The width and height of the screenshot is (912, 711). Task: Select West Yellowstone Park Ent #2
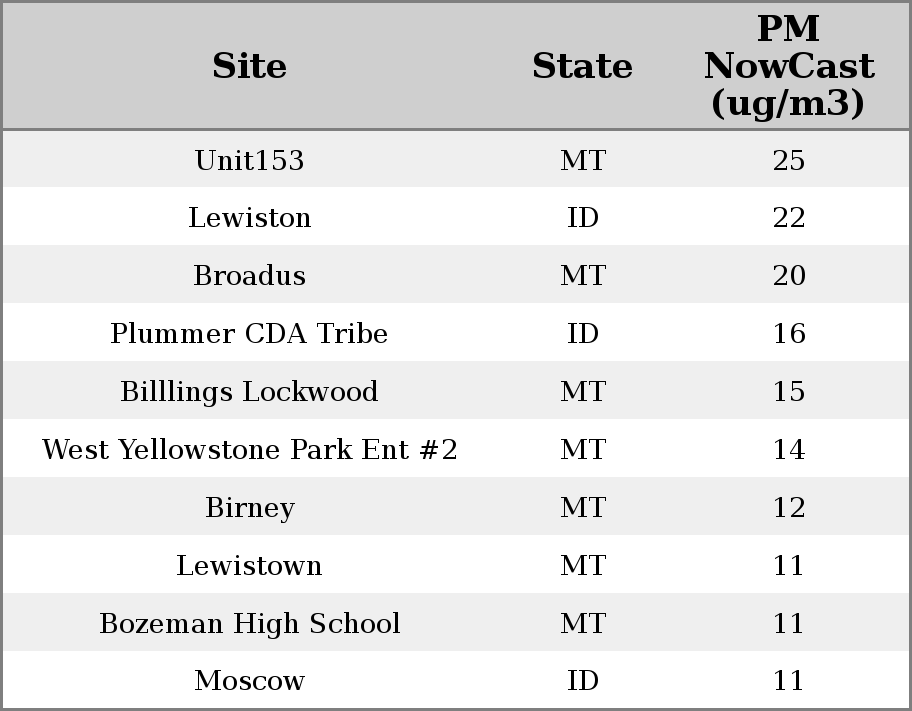pos(249,450)
